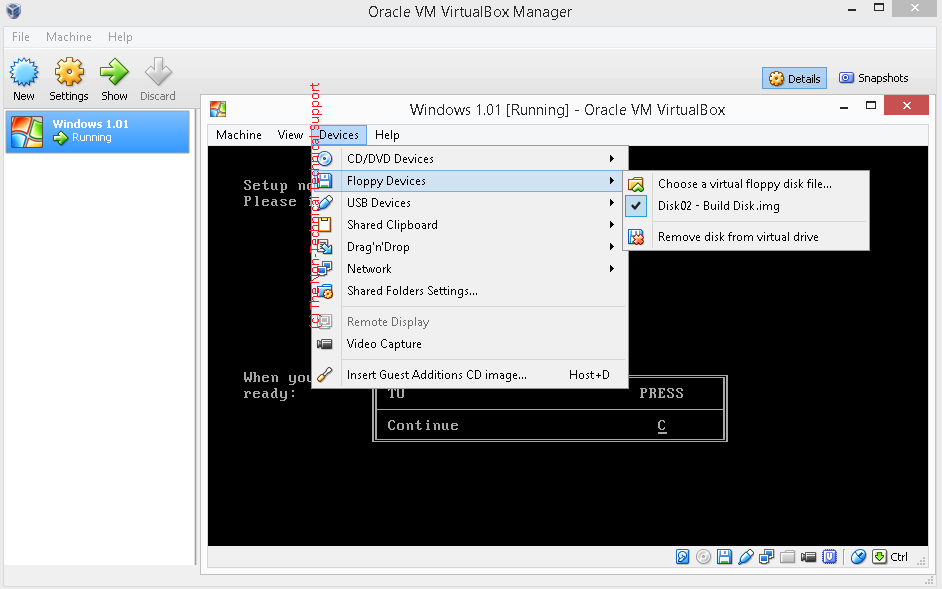Select USB Devices menu entry
Image resolution: width=942 pixels, height=589 pixels.
click(x=470, y=203)
